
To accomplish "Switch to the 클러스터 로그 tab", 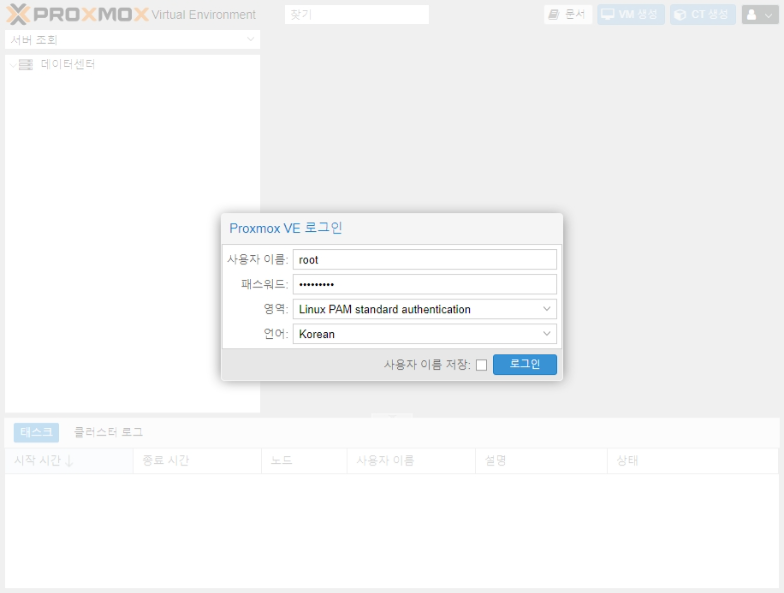I will coord(108,432).
